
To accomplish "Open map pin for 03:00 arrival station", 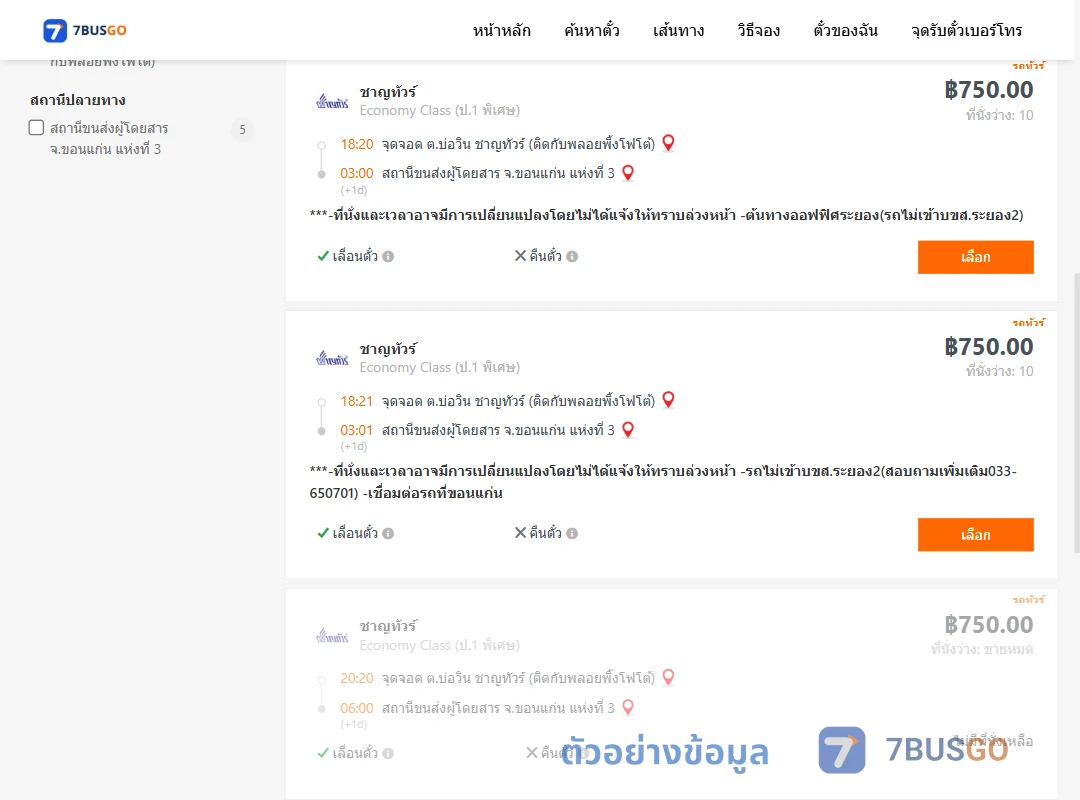I will pos(628,172).
